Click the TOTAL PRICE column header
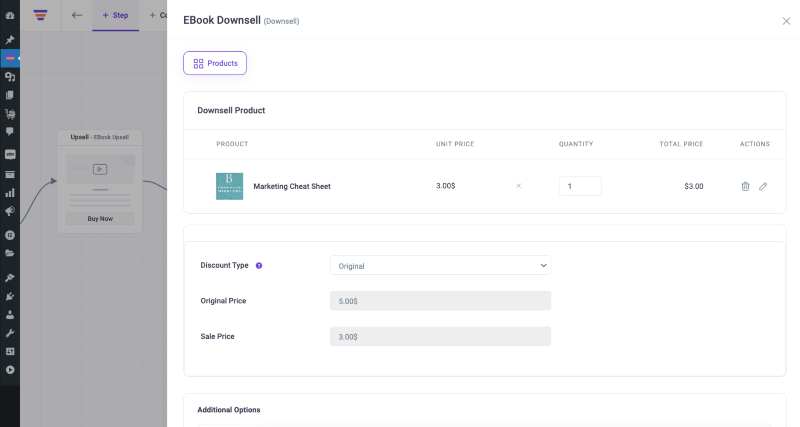The height and width of the screenshot is (427, 800). 681,144
